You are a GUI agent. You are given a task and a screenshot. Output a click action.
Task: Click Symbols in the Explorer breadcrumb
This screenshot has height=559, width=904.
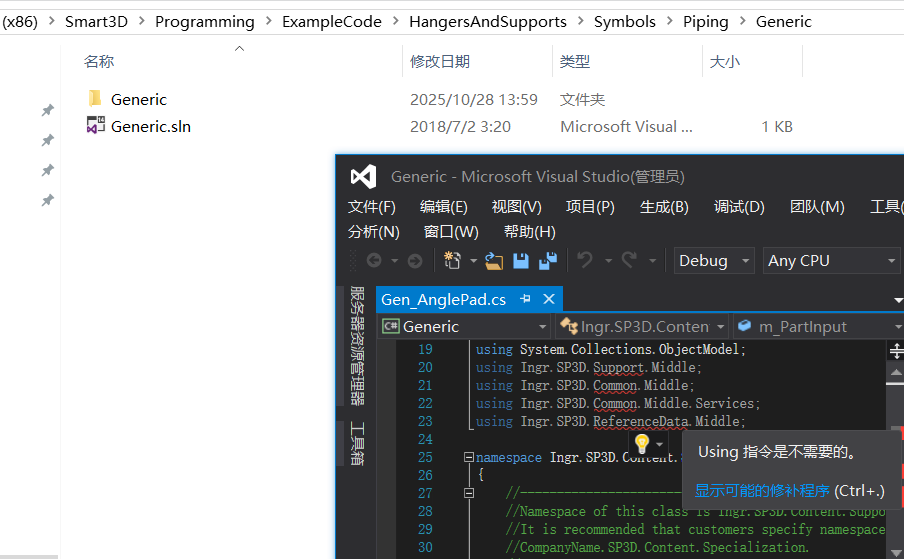[x=624, y=22]
